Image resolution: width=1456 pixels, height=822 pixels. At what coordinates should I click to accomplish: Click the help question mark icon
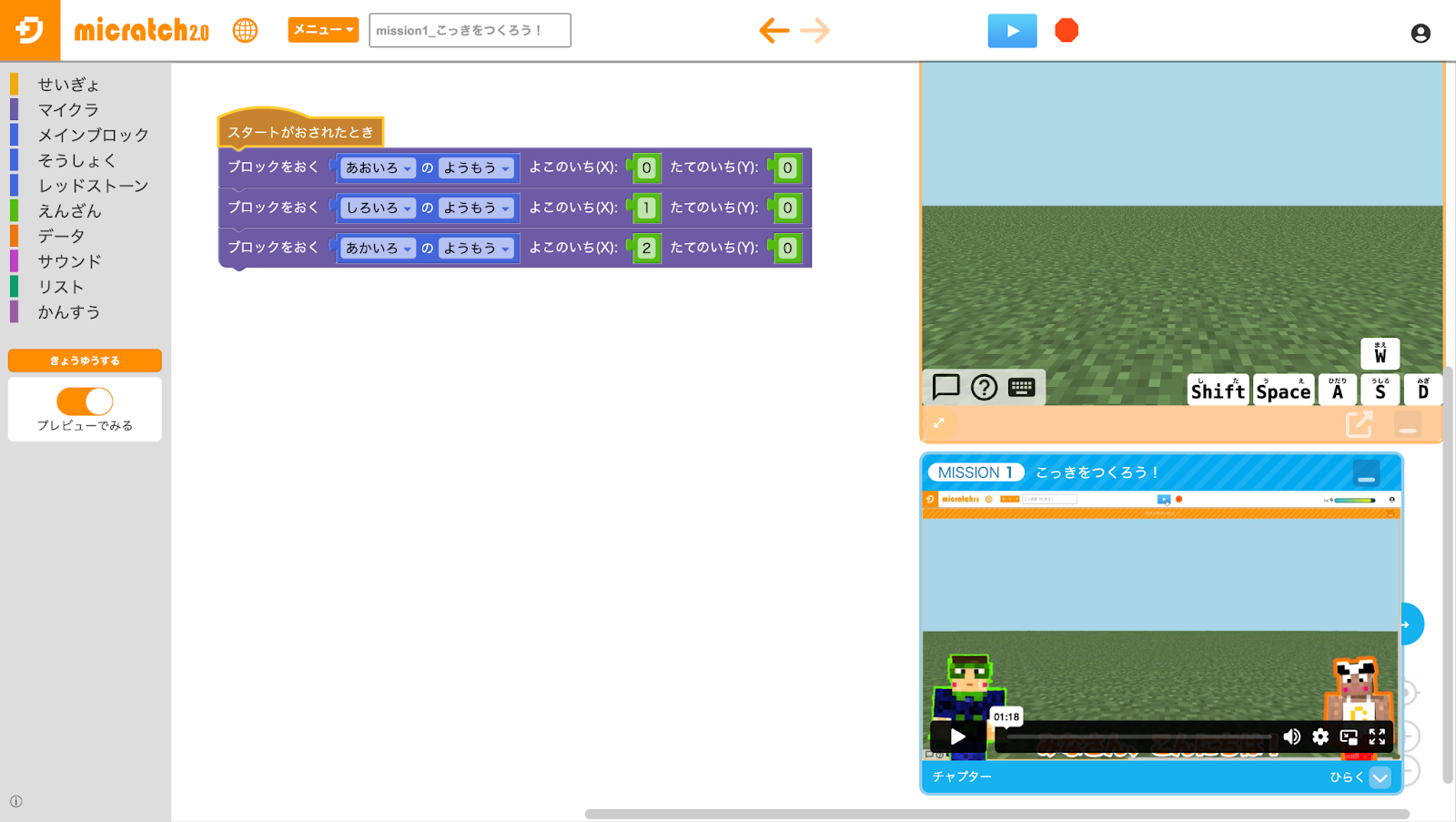pyautogui.click(x=984, y=387)
